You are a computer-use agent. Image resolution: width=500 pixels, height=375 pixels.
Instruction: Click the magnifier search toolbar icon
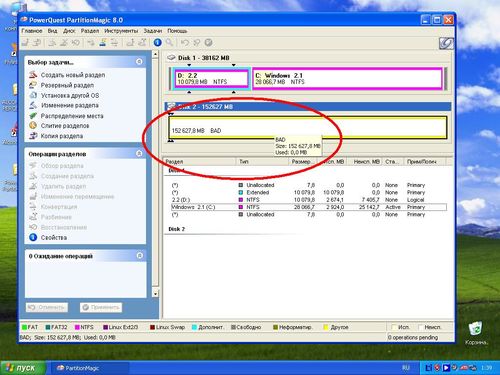(169, 43)
